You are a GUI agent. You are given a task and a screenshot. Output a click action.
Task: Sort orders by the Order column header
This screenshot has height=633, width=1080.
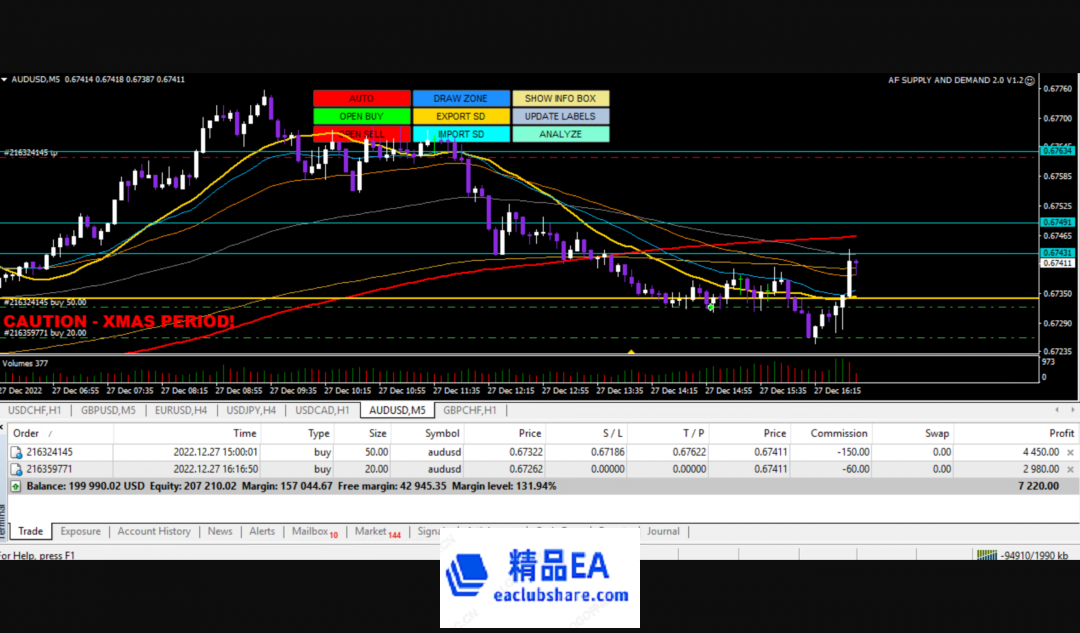[26, 433]
